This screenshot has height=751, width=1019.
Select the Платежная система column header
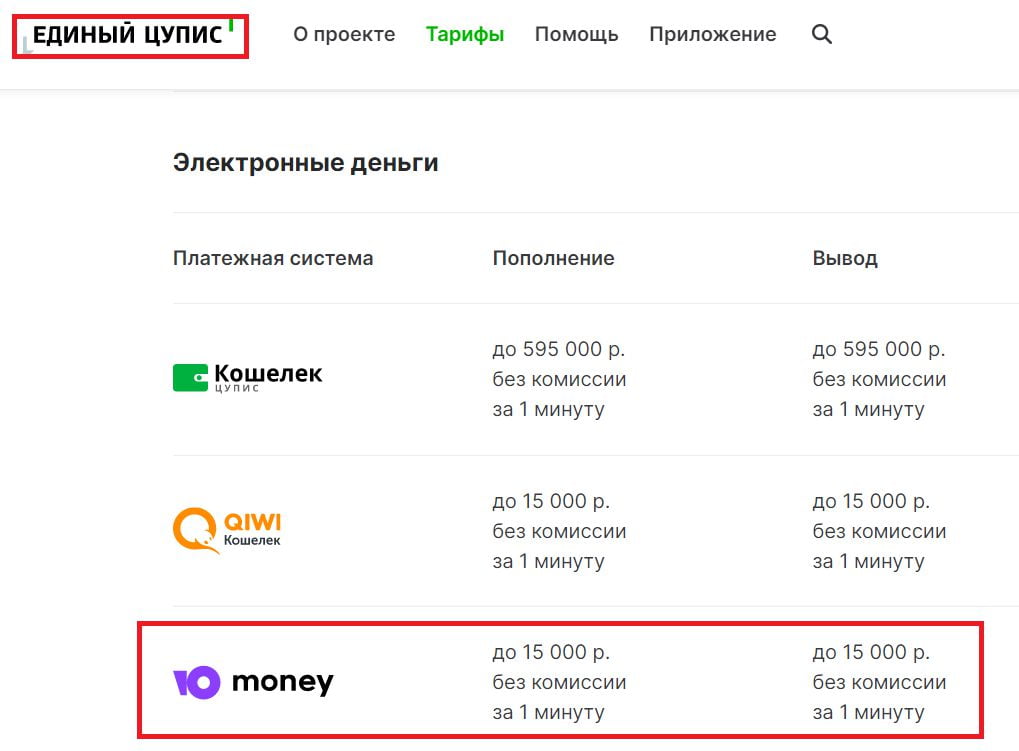coord(272,258)
